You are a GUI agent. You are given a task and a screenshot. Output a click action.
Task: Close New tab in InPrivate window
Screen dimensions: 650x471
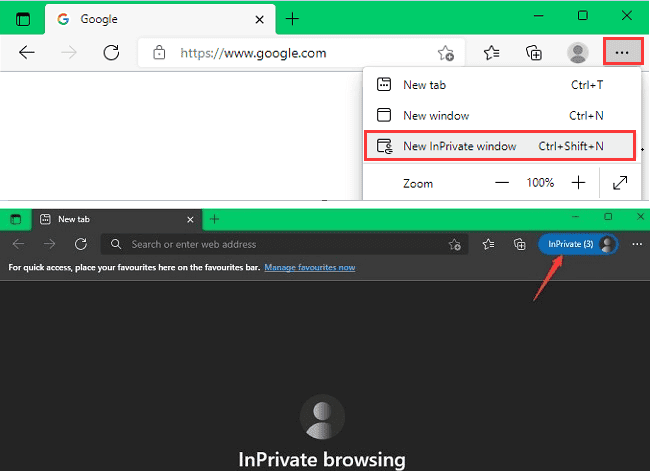(x=190, y=219)
